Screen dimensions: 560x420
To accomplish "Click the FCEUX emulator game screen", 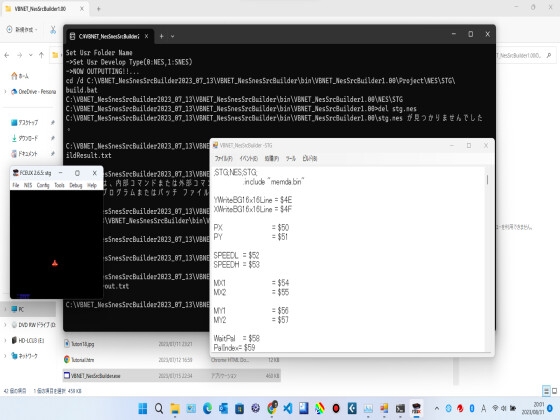I will tap(56, 244).
